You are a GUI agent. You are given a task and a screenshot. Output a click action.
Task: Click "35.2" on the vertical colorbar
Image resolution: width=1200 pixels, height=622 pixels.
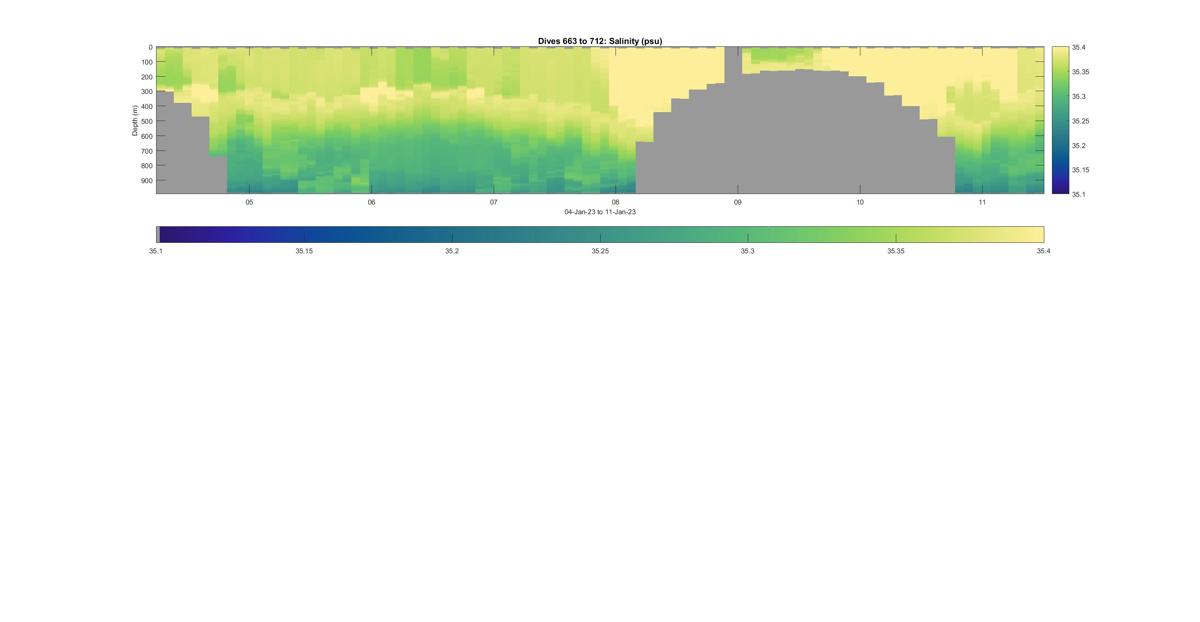point(1079,145)
